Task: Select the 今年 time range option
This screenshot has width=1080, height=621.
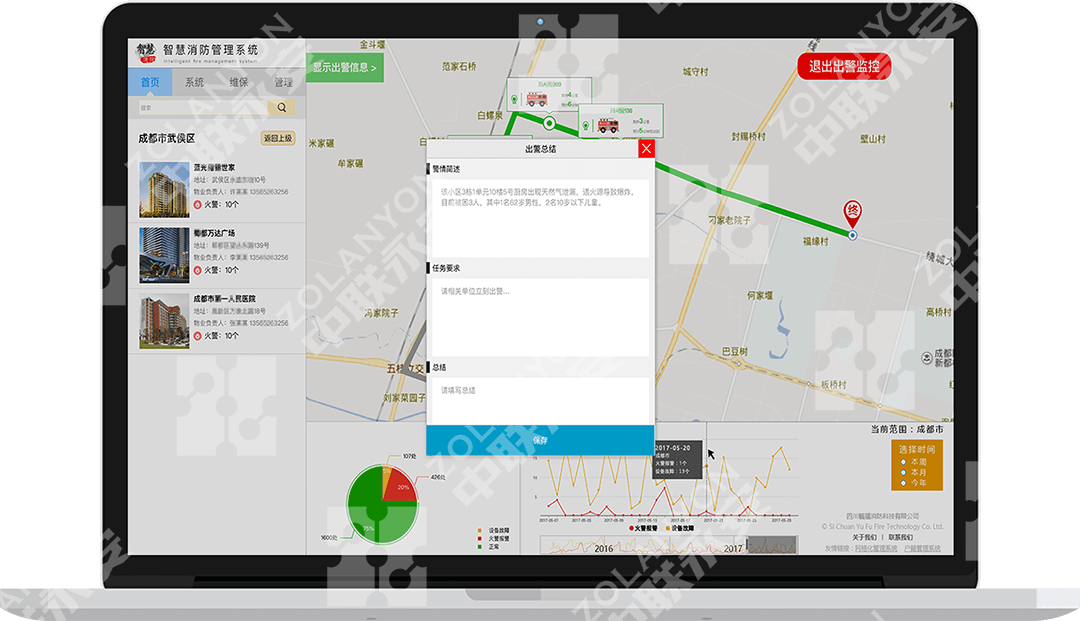Action: coord(904,483)
